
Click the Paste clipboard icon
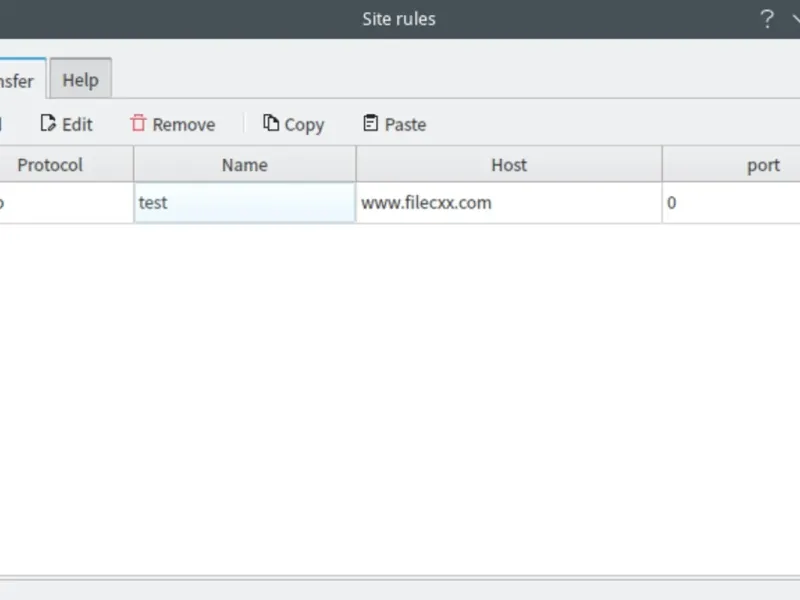[371, 124]
